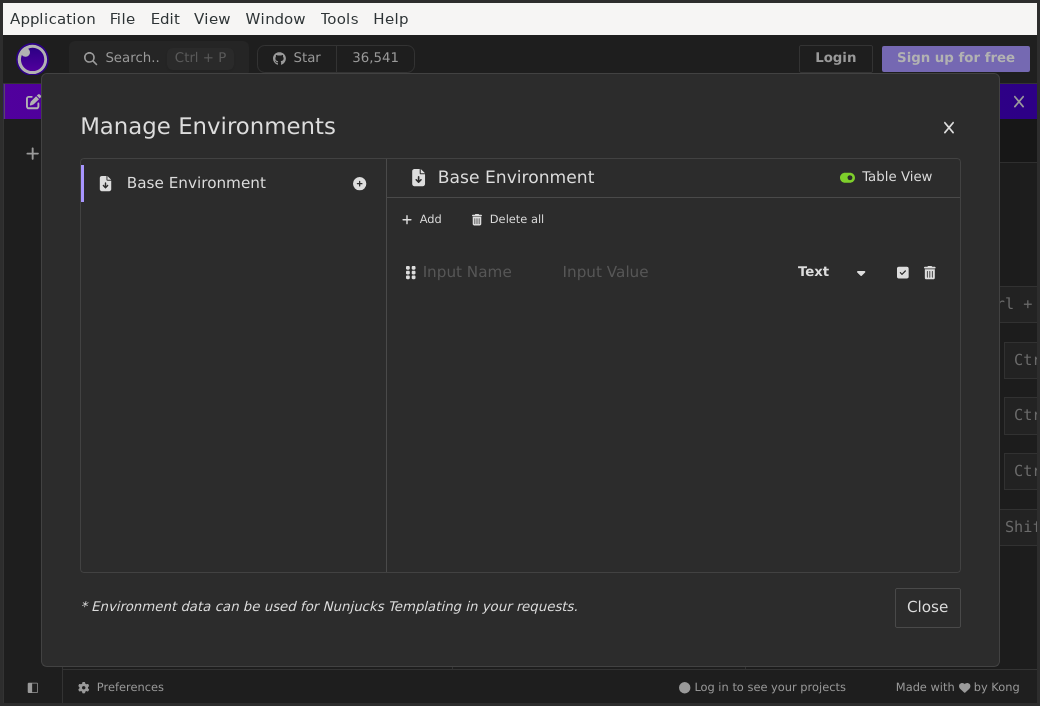
Task: Click the Add variable button
Action: click(422, 220)
